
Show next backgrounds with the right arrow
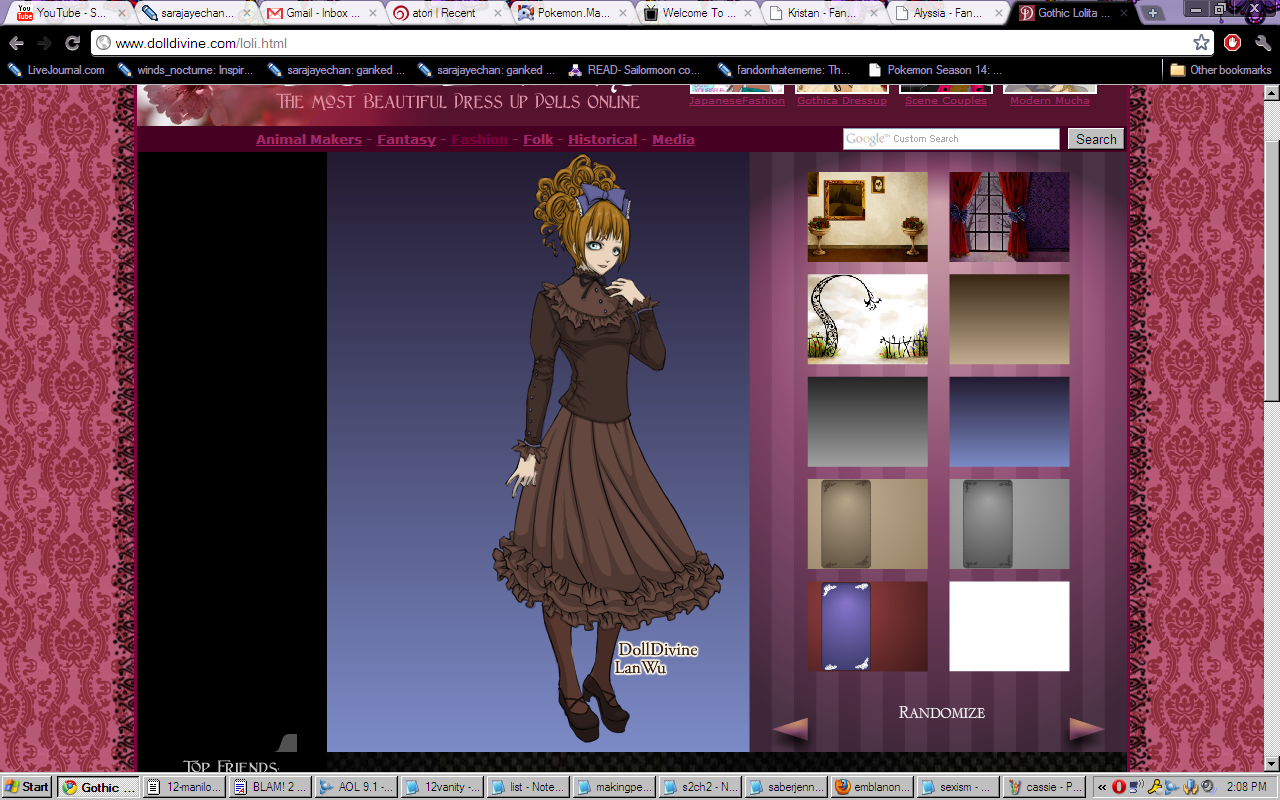pos(1086,729)
